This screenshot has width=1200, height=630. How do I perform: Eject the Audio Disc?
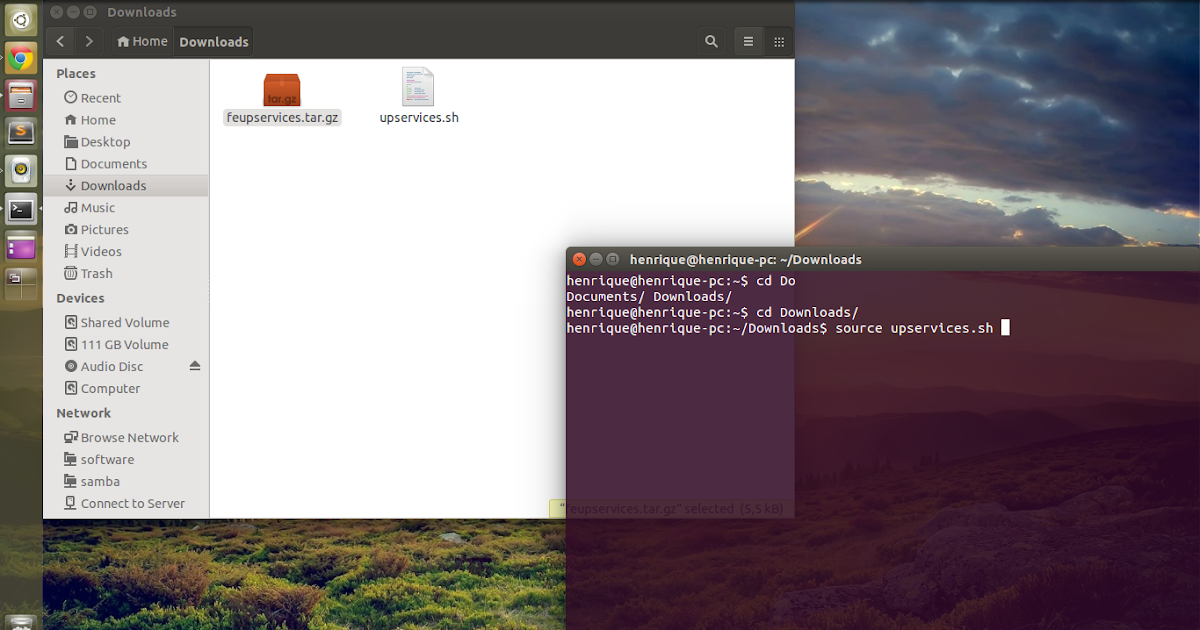[195, 366]
